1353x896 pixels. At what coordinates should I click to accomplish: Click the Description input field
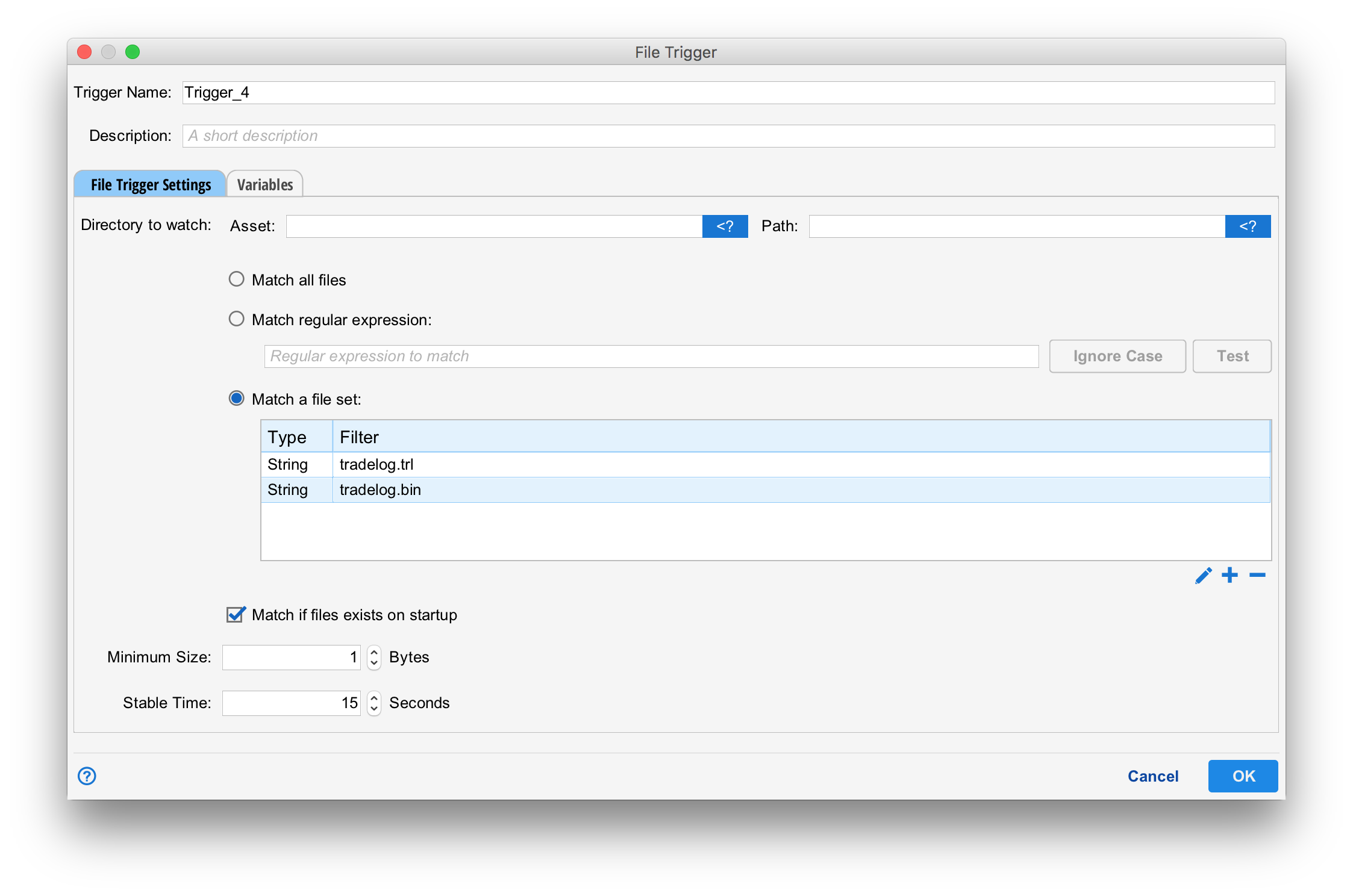pyautogui.click(x=728, y=136)
